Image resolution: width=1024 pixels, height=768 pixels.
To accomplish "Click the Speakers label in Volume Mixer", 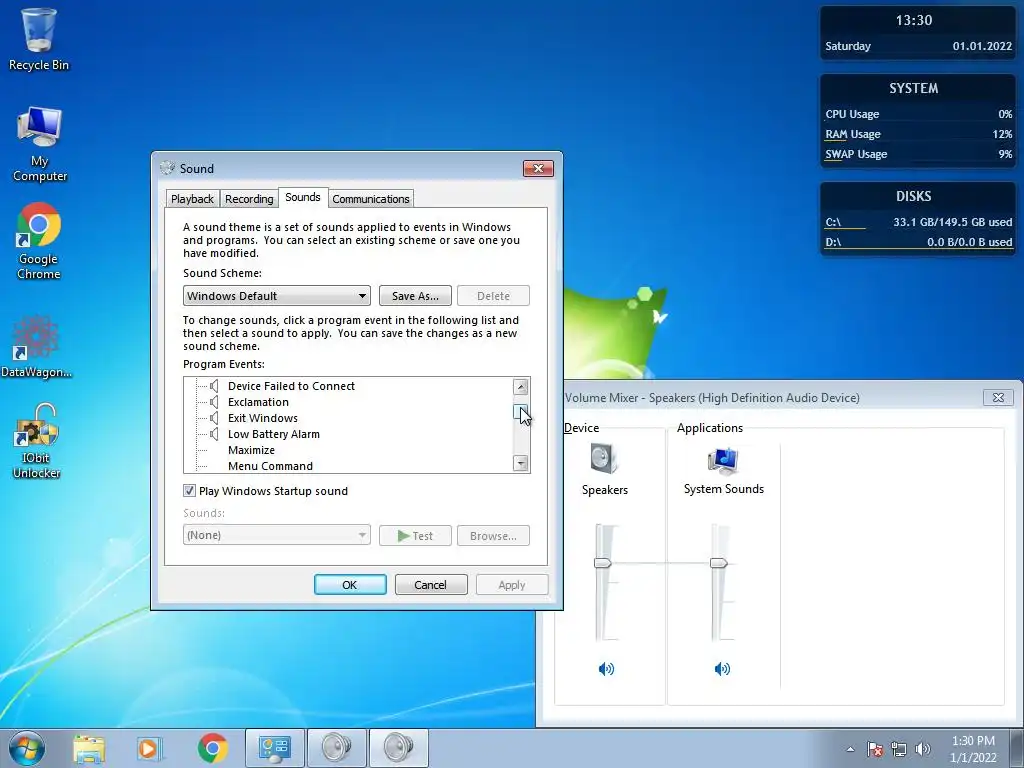I will pos(605,490).
